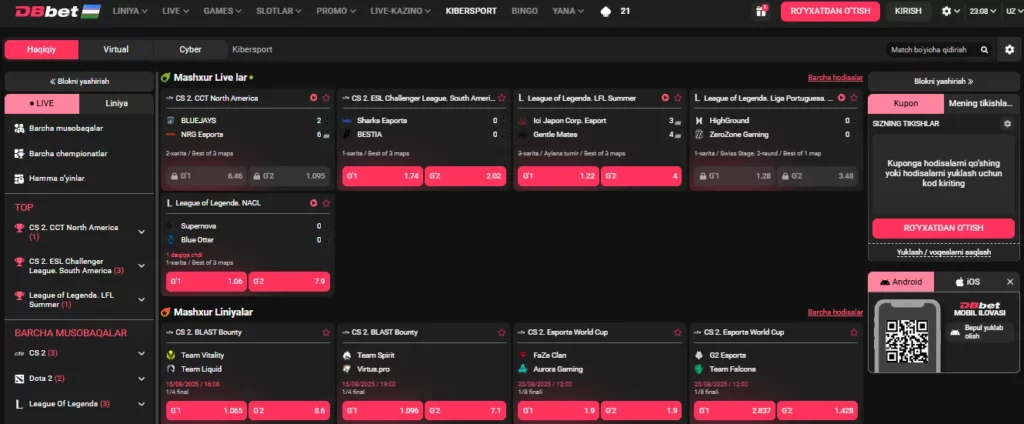Favorite the CS 2. CCT North America match
This screenshot has width=1024, height=424.
click(x=326, y=98)
